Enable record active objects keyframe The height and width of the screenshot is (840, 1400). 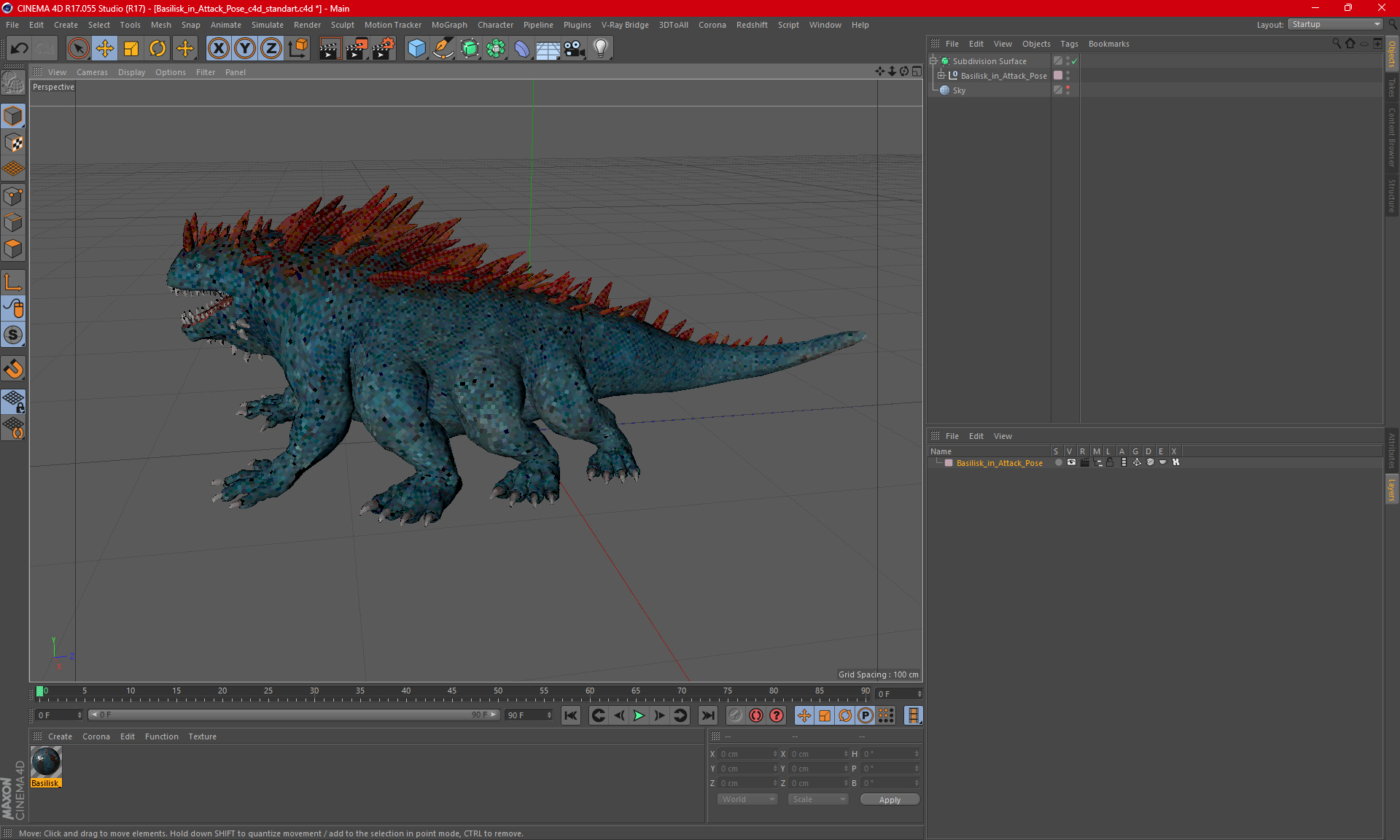[x=735, y=715]
